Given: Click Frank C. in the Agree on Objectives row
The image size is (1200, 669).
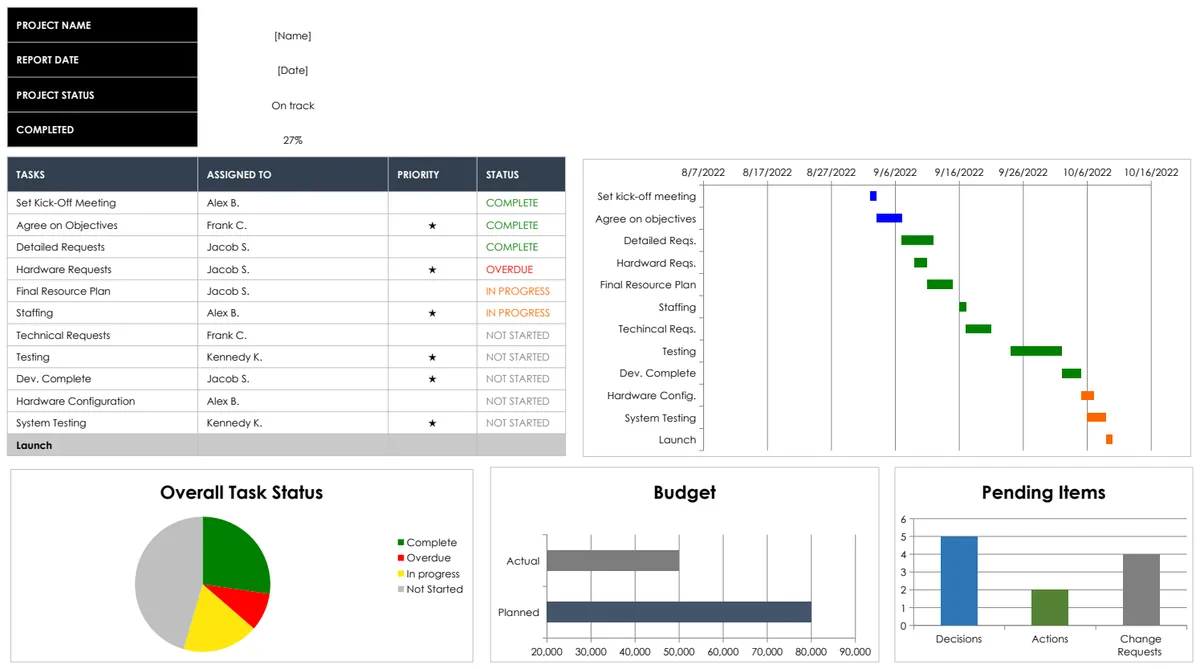Looking at the screenshot, I should tap(227, 225).
